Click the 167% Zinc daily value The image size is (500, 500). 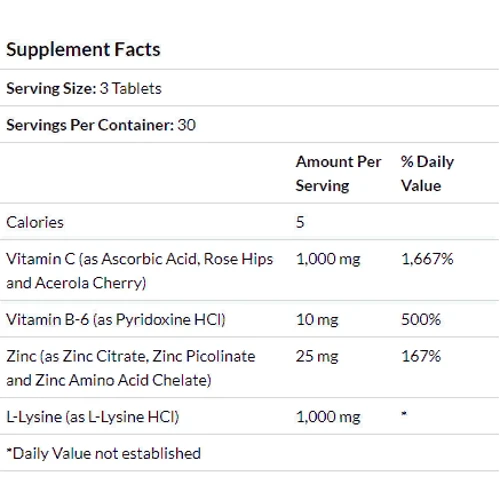pos(421,356)
